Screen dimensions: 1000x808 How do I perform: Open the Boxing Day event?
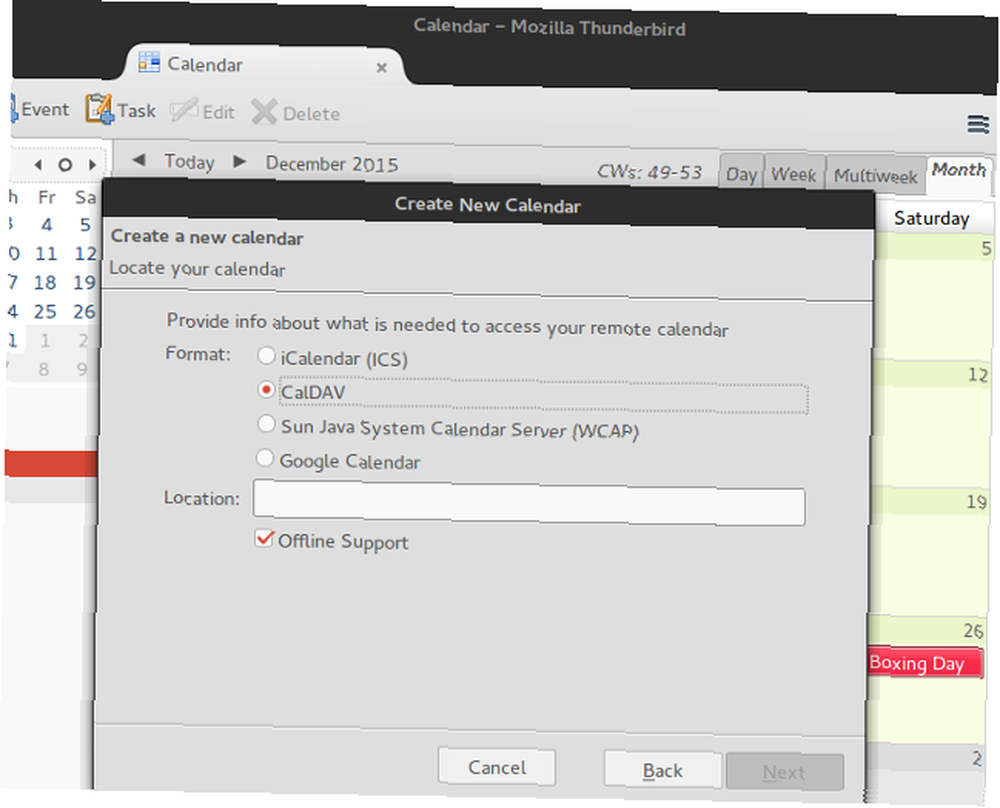pyautogui.click(x=925, y=663)
